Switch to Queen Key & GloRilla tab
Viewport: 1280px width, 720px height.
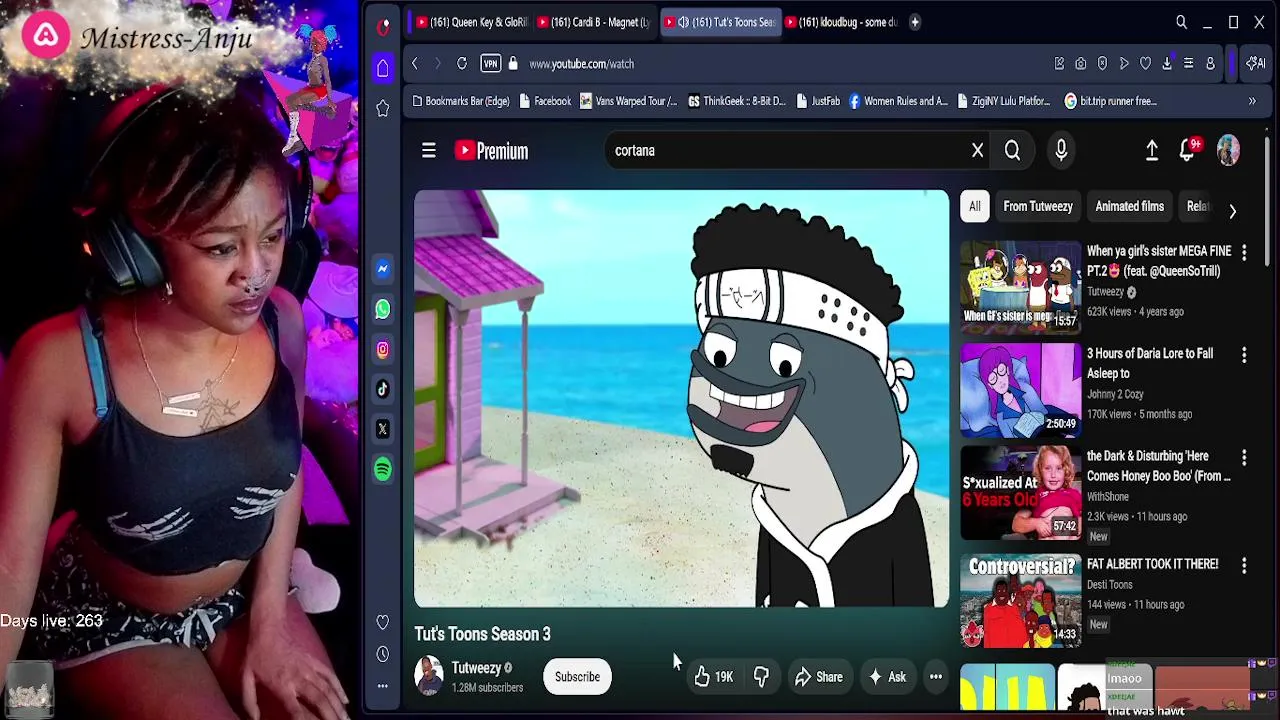tap(471, 22)
